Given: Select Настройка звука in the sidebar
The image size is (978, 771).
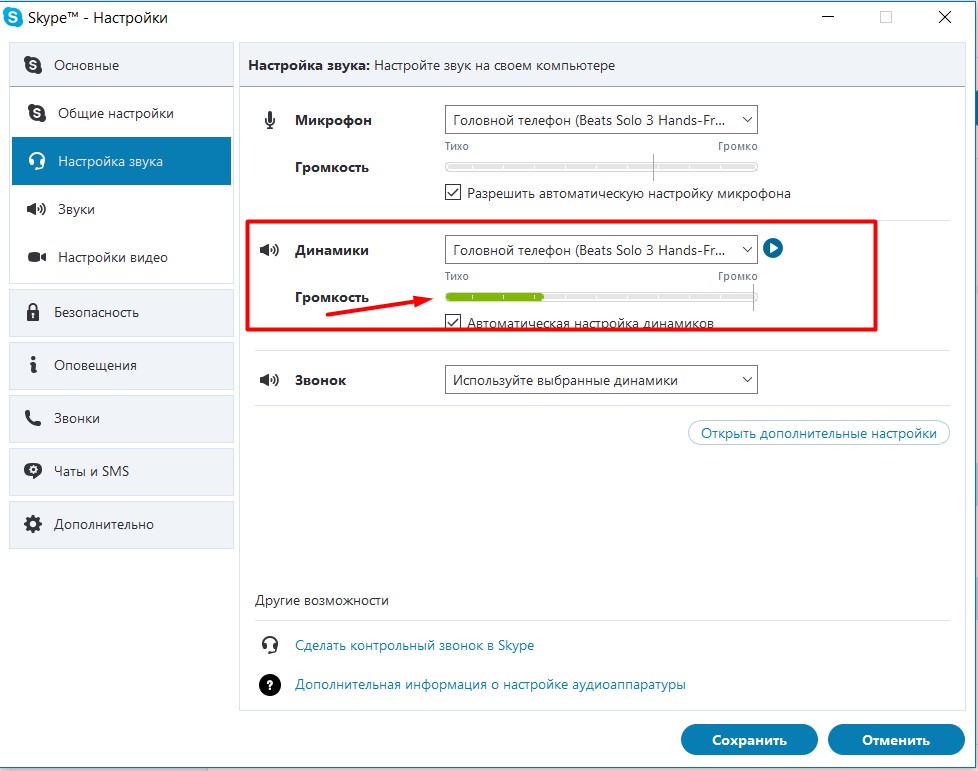Looking at the screenshot, I should (x=122, y=161).
